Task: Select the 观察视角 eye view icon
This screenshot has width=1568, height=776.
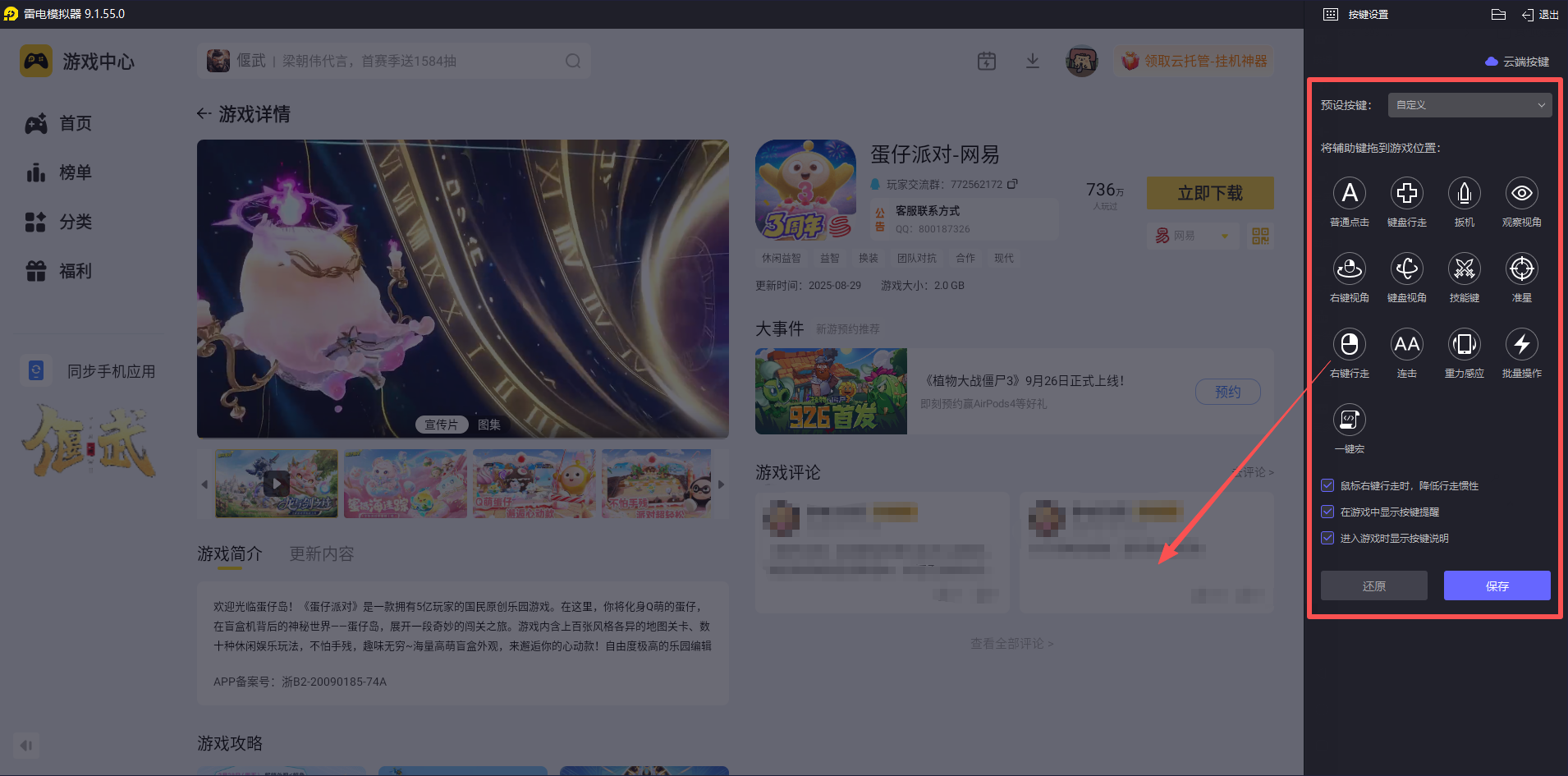Action: [1521, 193]
